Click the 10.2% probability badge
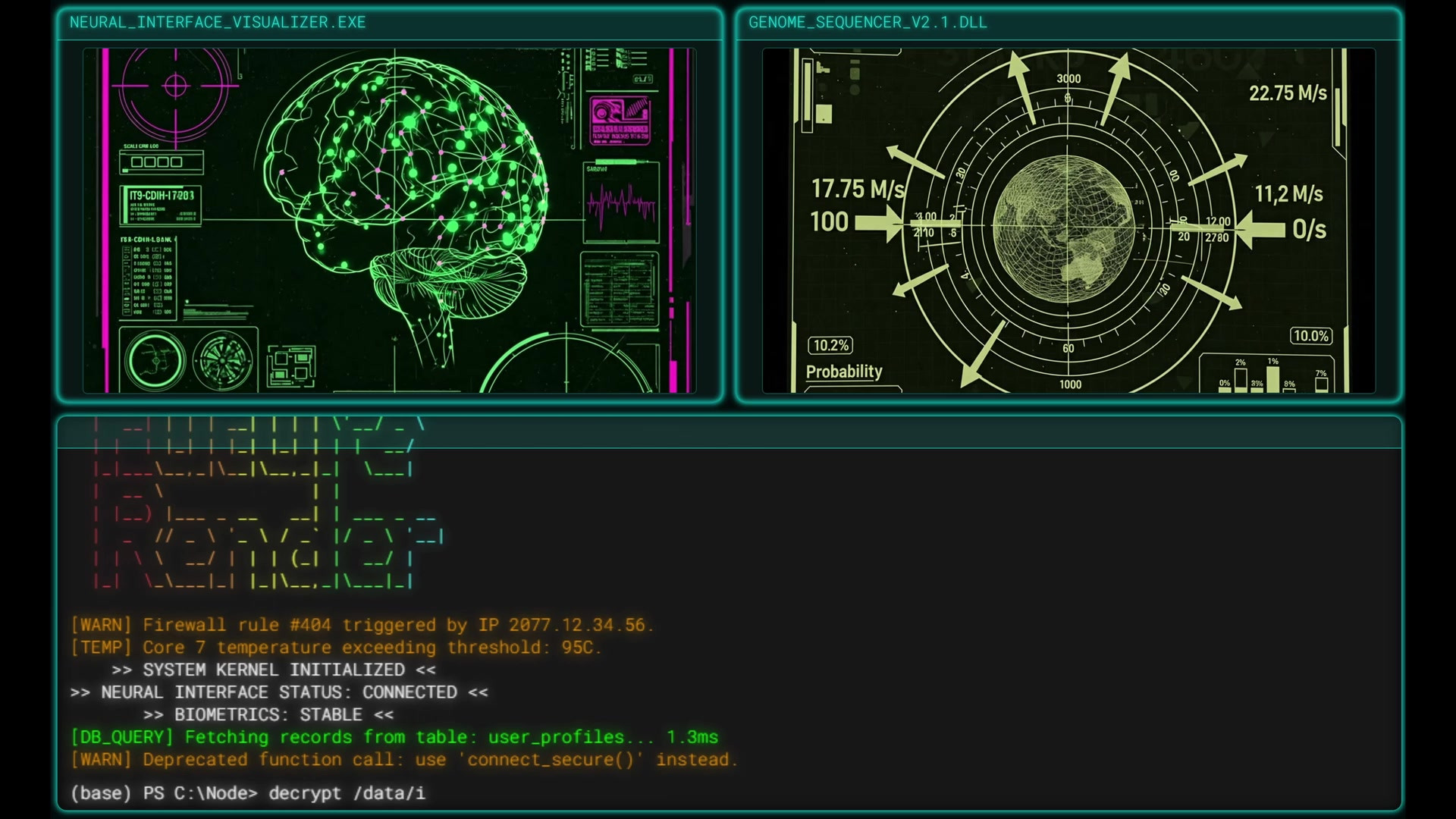The width and height of the screenshot is (1456, 819). pos(830,346)
